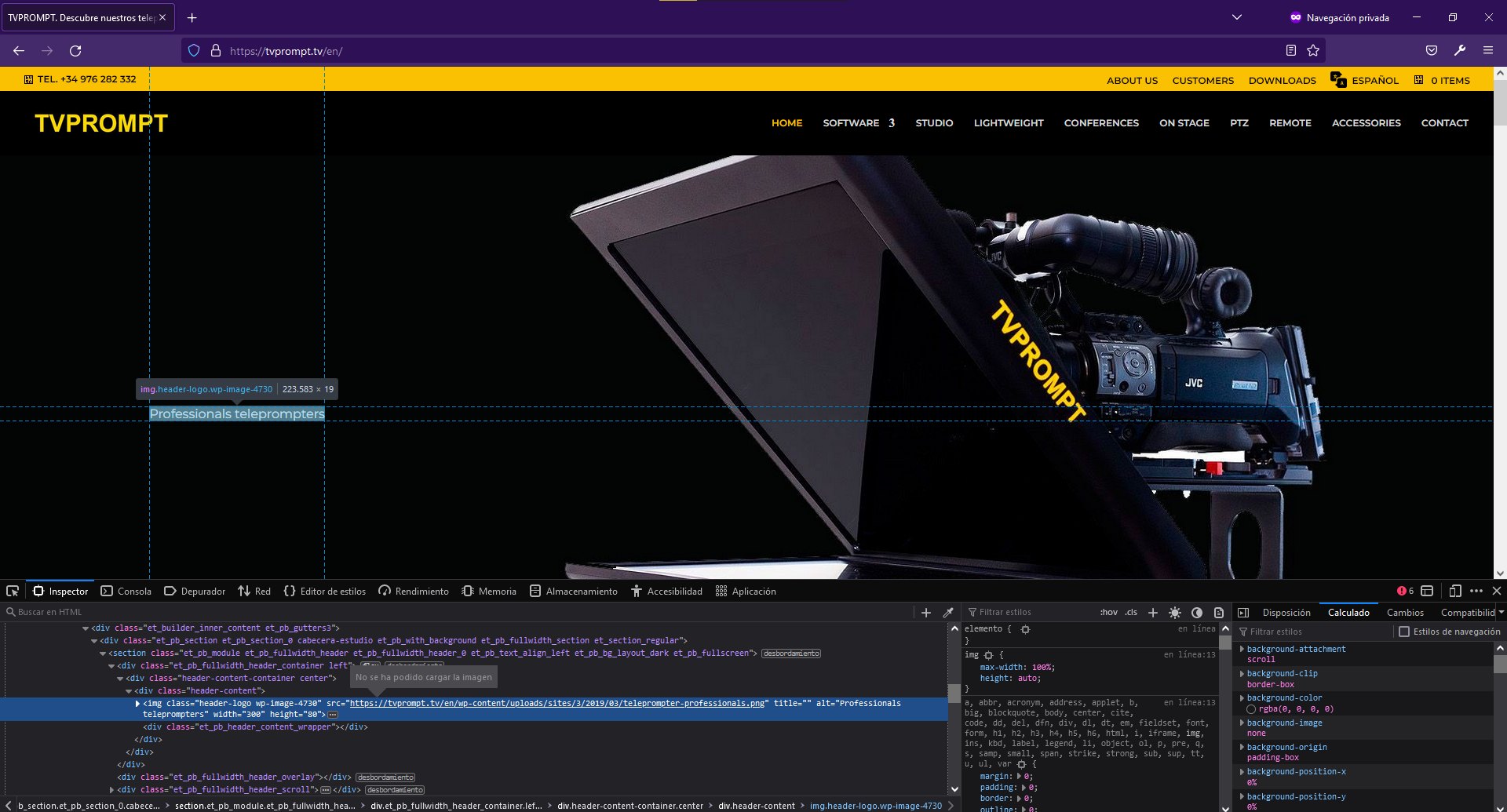Viewport: 1507px width, 812px height.
Task: Open Editor de estilos tab
Action: [325, 591]
